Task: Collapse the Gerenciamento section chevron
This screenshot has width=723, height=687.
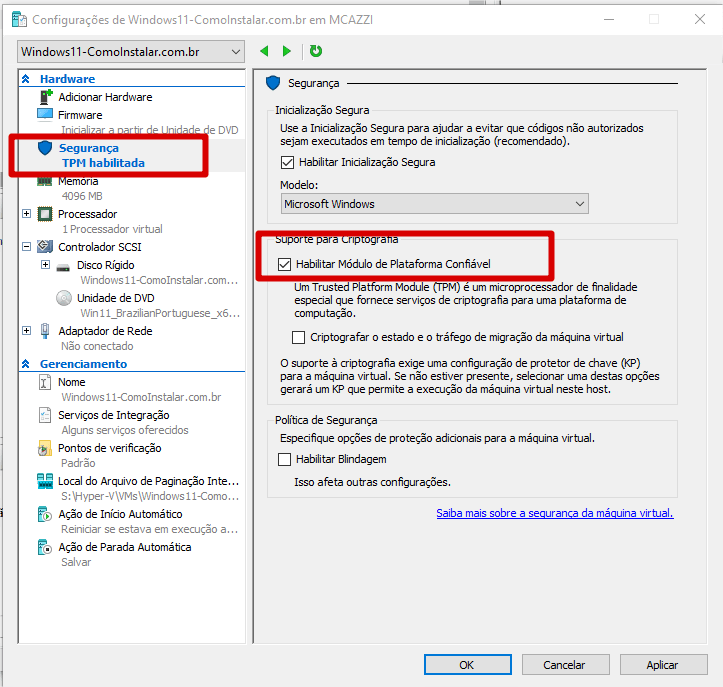Action: click(x=26, y=364)
